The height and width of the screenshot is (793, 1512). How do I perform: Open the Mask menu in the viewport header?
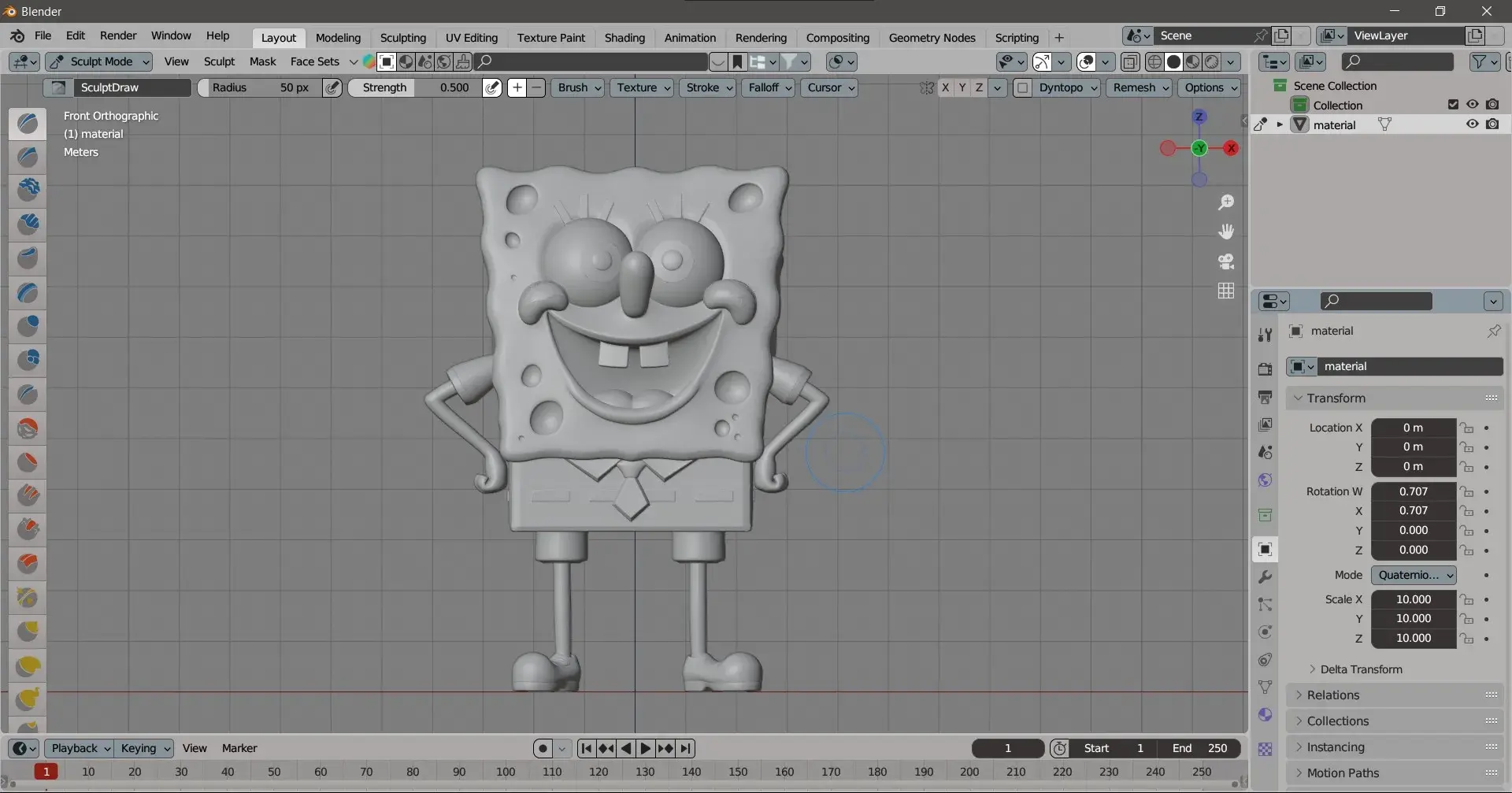262,61
